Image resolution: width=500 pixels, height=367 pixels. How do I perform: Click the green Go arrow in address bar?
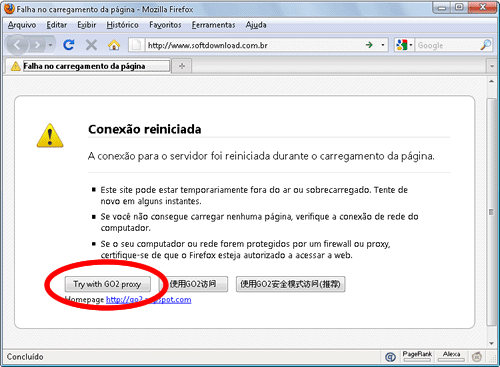click(369, 45)
